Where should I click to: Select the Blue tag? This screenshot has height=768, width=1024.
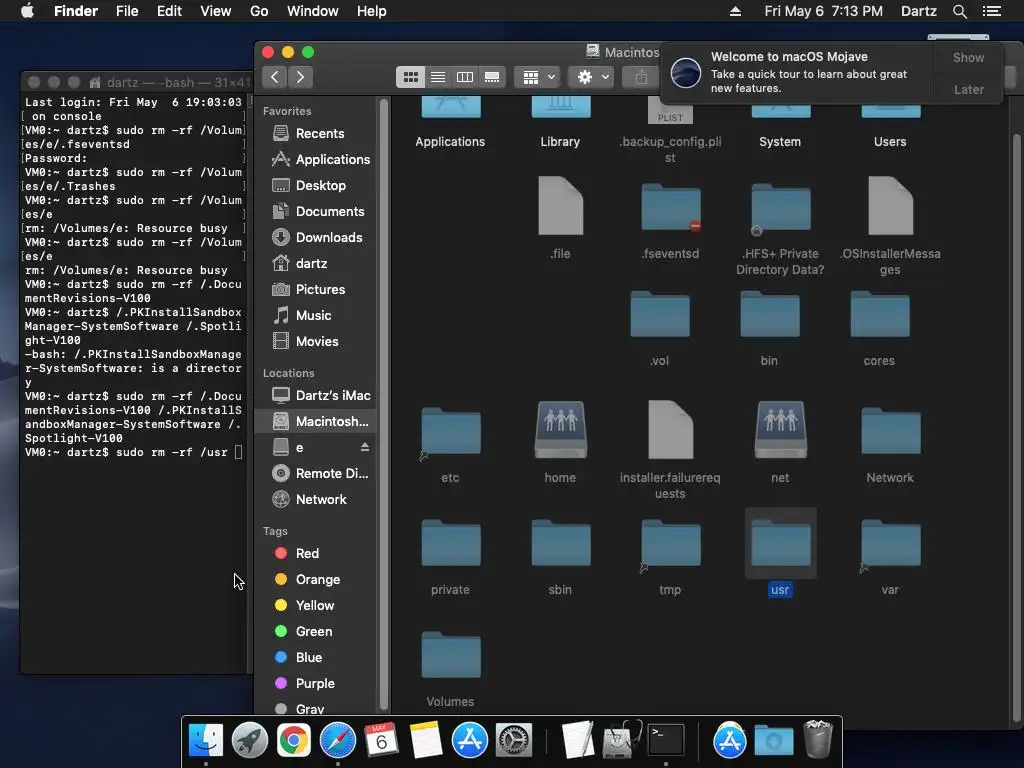(x=308, y=658)
